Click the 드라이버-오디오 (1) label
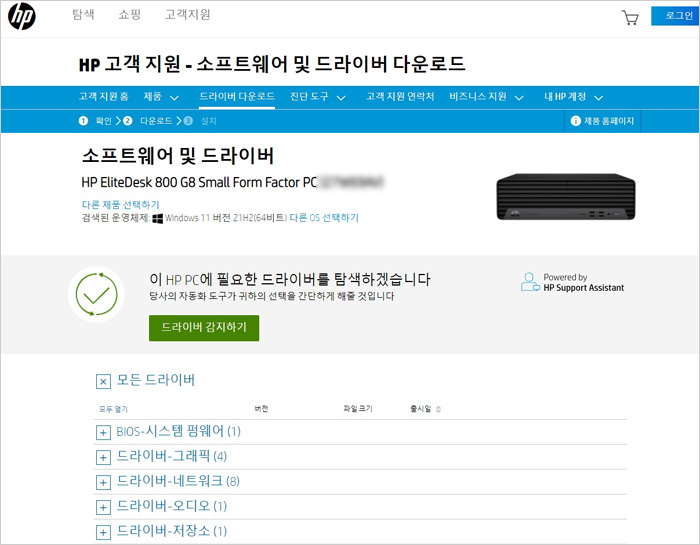Screen dimensions: 700x545 [172, 506]
